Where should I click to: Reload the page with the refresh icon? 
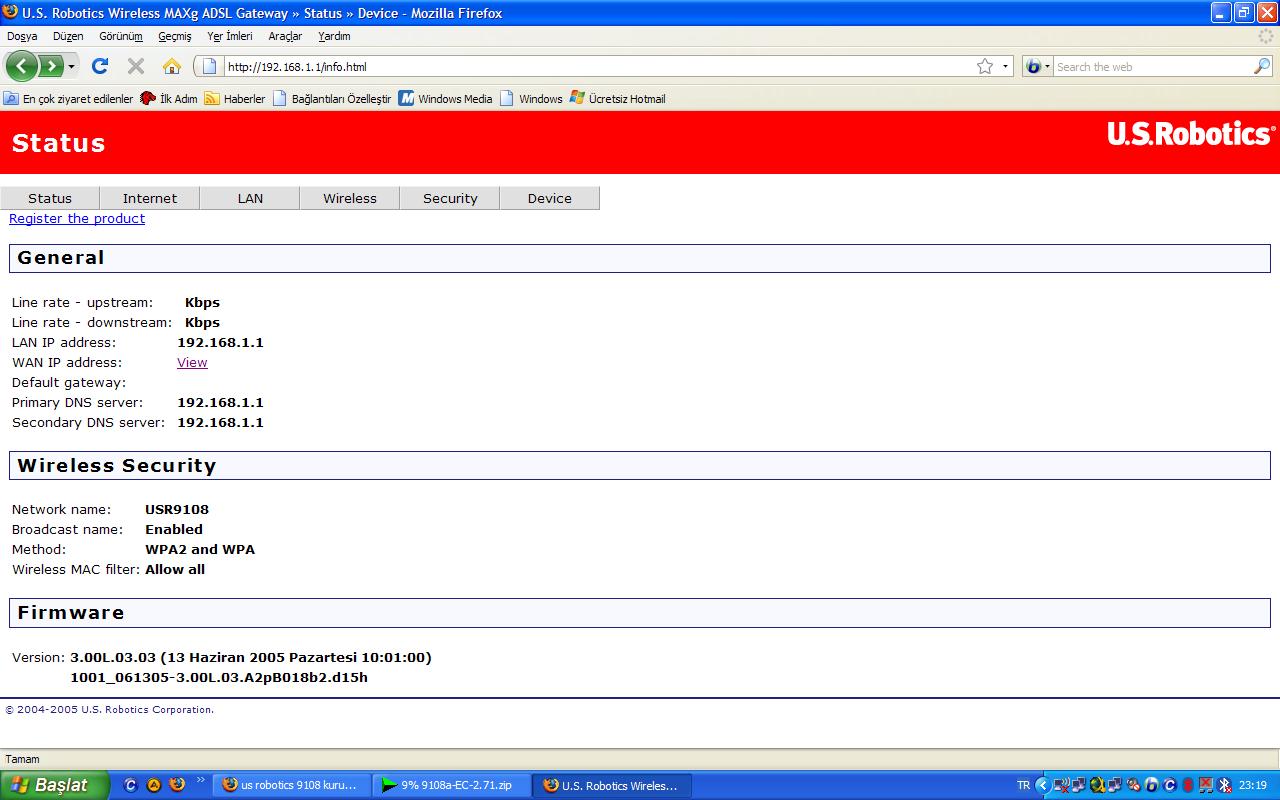(99, 67)
